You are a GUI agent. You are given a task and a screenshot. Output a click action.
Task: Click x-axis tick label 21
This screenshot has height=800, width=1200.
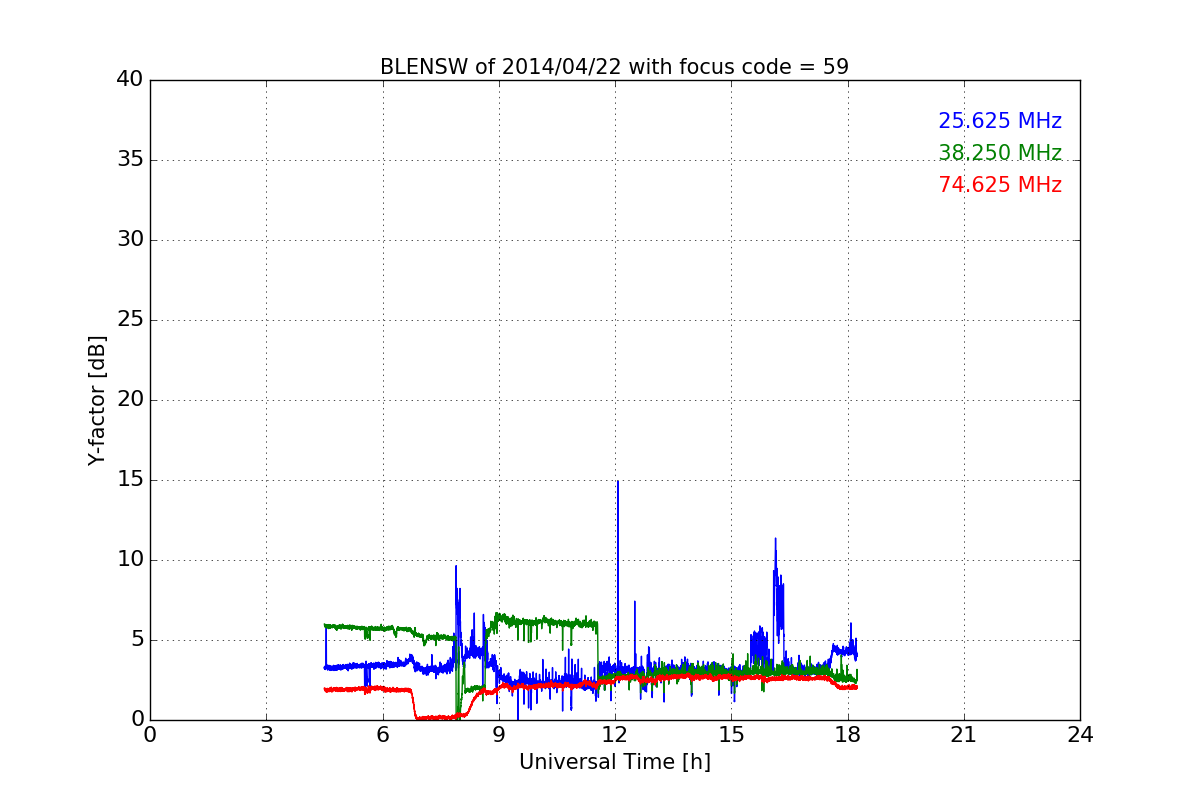(964, 735)
